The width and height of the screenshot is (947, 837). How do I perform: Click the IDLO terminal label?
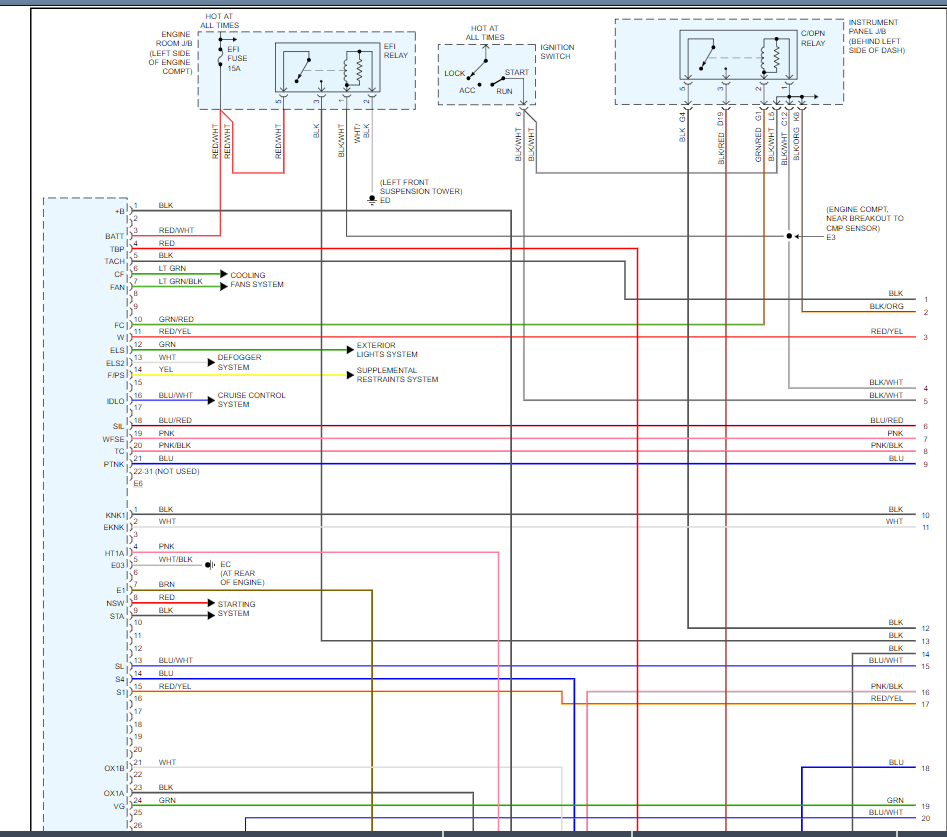click(115, 401)
